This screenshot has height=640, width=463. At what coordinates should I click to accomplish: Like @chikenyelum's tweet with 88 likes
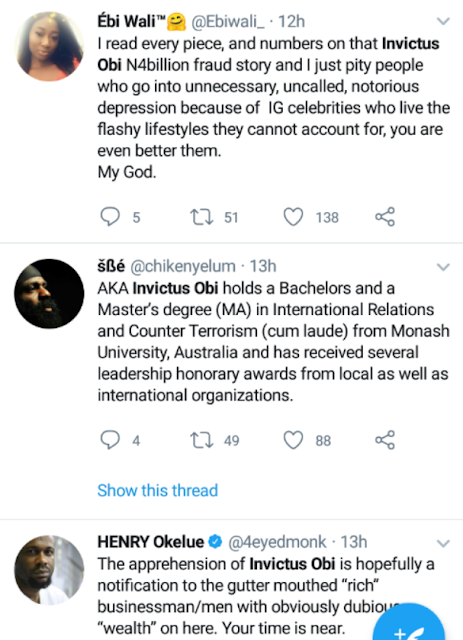(x=293, y=440)
